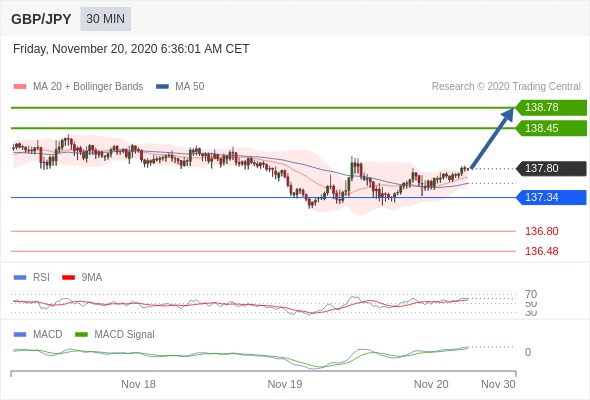This screenshot has height=400, width=590.
Task: Click the 136.48 red support level
Action: click(x=542, y=251)
